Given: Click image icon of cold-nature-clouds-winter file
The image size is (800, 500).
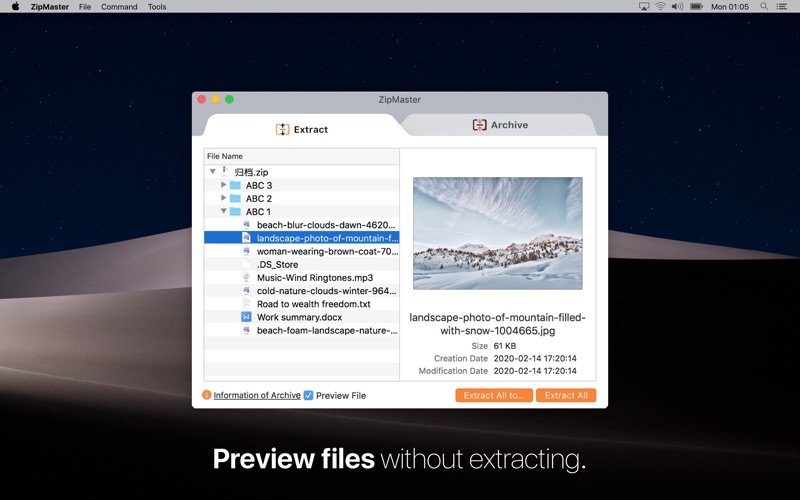Looking at the screenshot, I should tap(246, 291).
